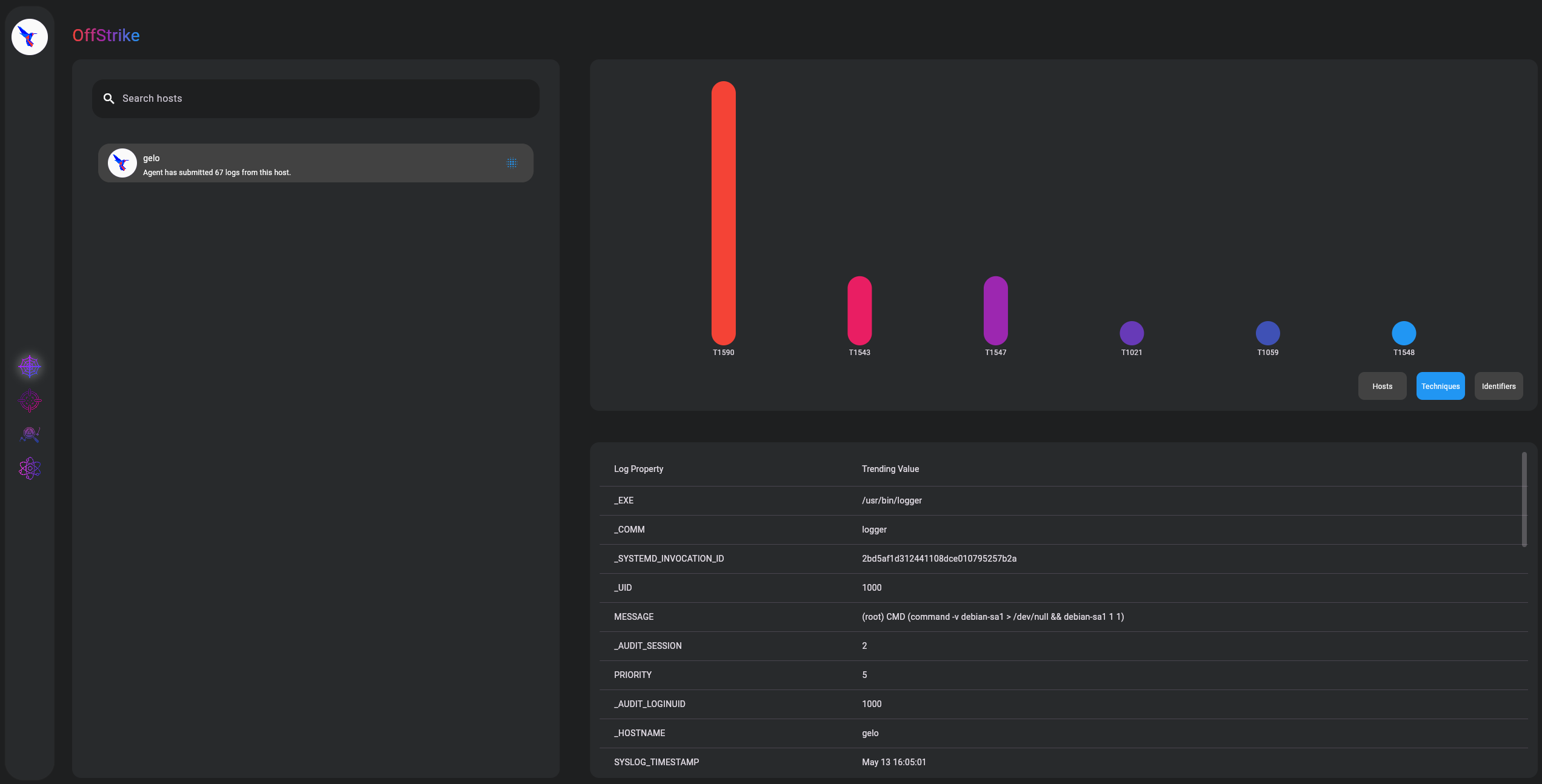Click the Trending Value column header
Image resolution: width=1542 pixels, height=784 pixels.
890,469
